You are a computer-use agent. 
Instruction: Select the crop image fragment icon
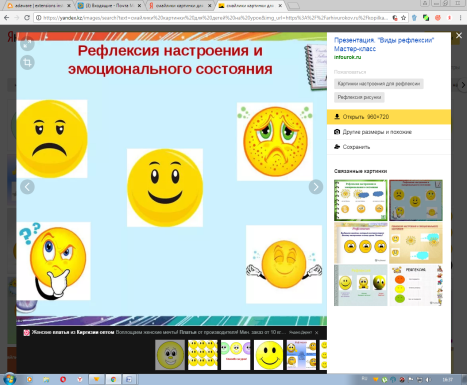[x=27, y=62]
